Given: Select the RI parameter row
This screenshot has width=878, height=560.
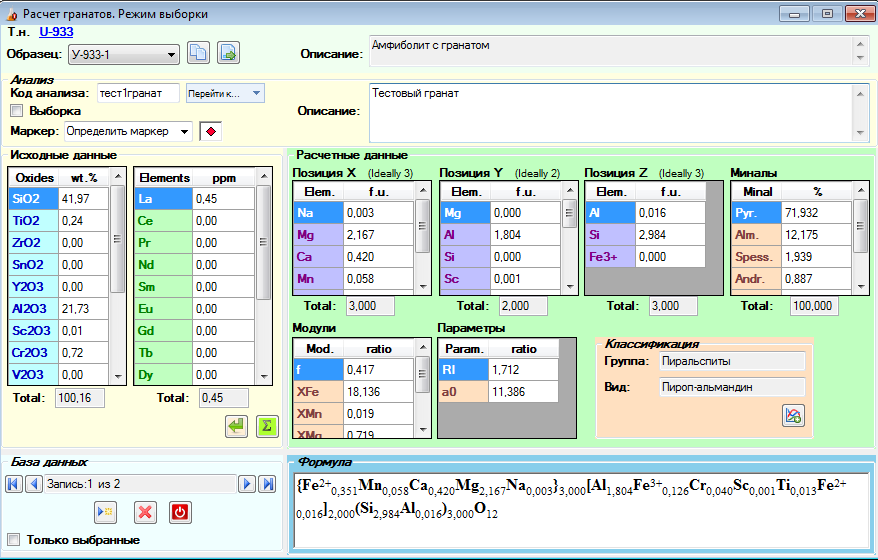Looking at the screenshot, I should [498, 370].
